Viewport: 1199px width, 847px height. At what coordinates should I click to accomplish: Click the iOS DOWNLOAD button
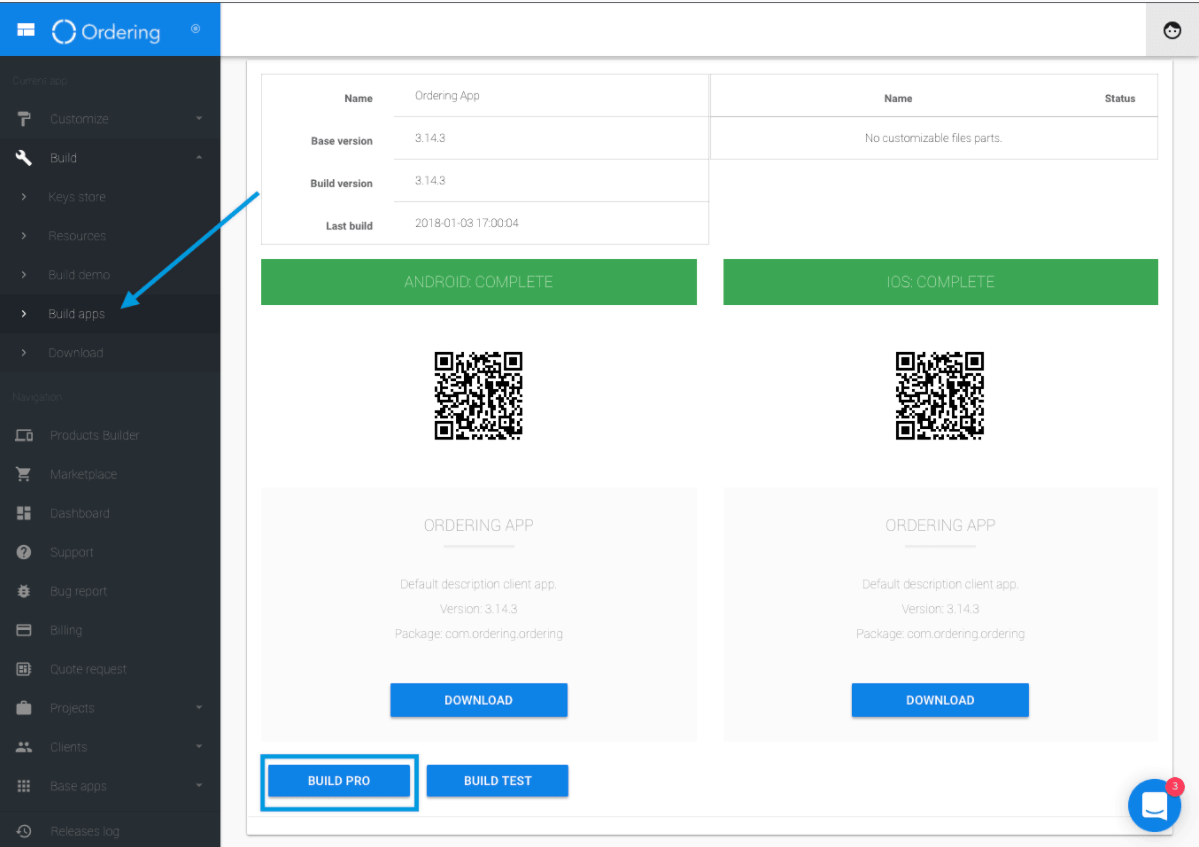940,700
